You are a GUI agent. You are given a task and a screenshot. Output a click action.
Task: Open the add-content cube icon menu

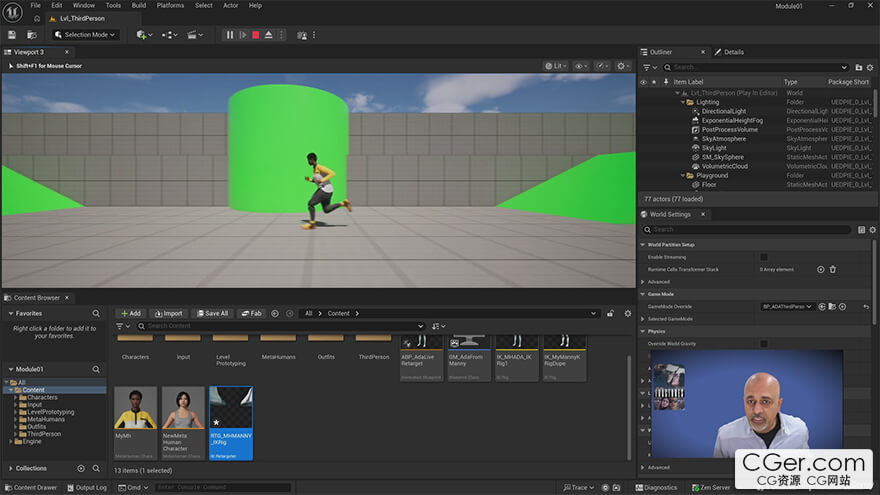142,35
